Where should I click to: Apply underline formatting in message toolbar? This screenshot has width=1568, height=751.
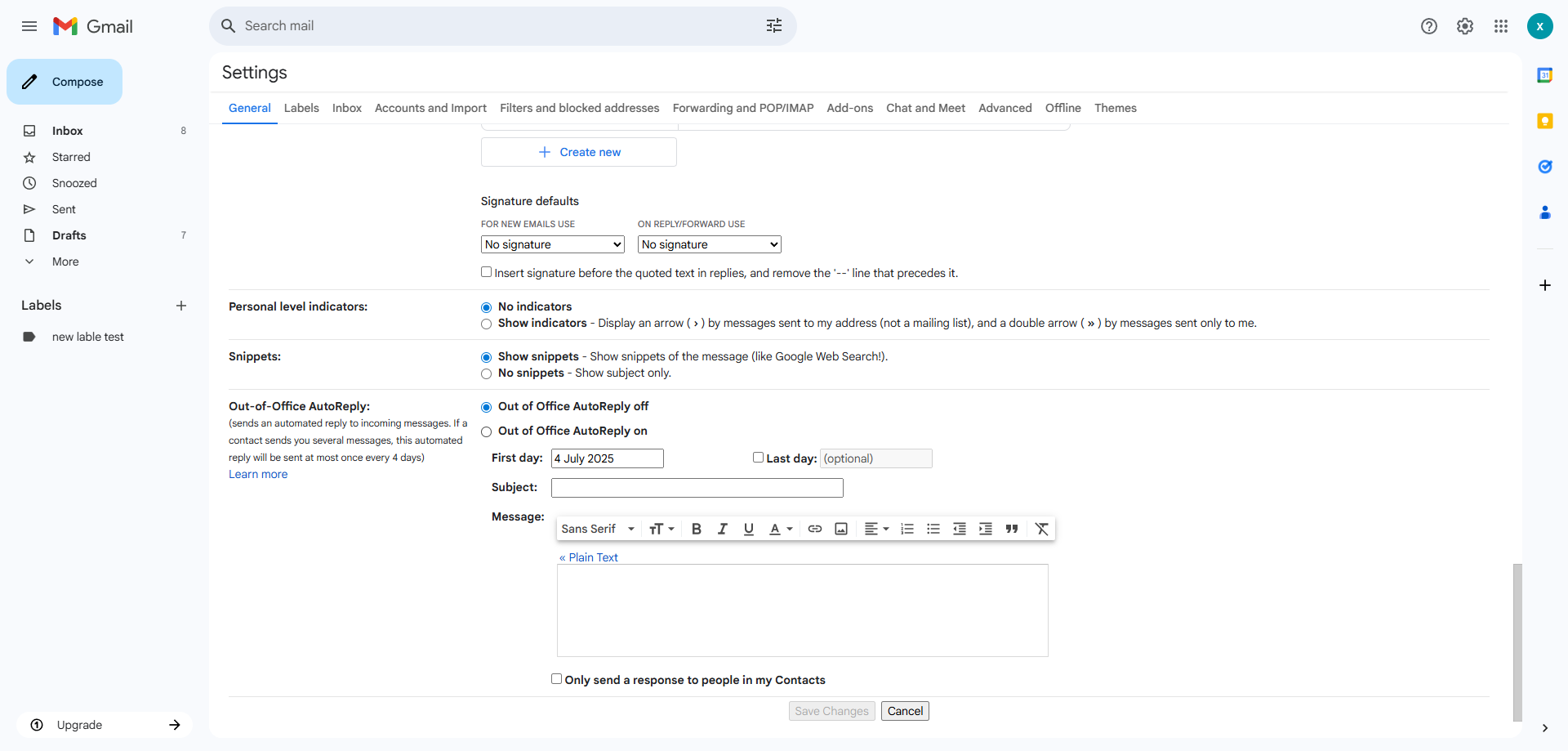click(749, 529)
